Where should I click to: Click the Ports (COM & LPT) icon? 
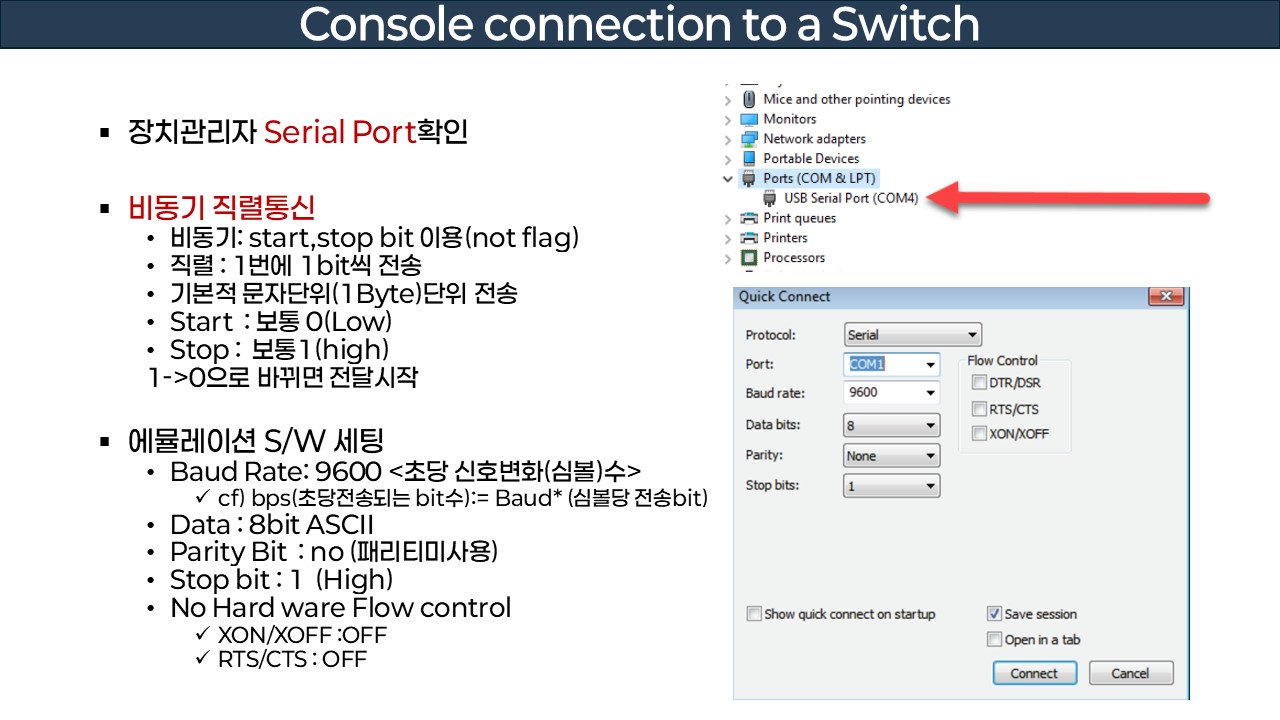[749, 179]
